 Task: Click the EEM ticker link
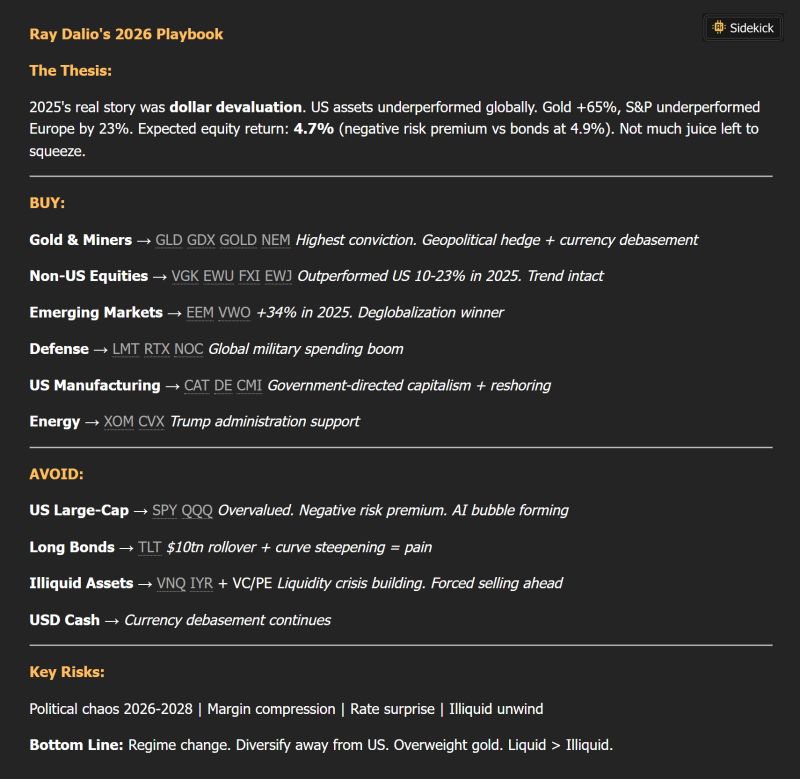pyautogui.click(x=200, y=312)
